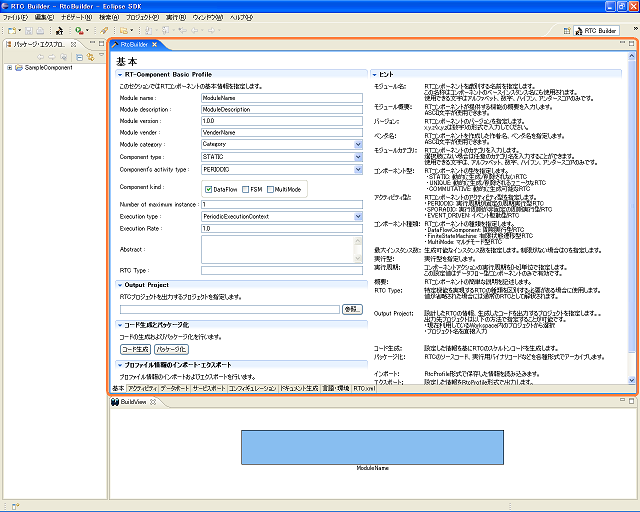Click the Open Type folder toolbar icon
The height and width of the screenshot is (512, 640).
tap(124, 31)
